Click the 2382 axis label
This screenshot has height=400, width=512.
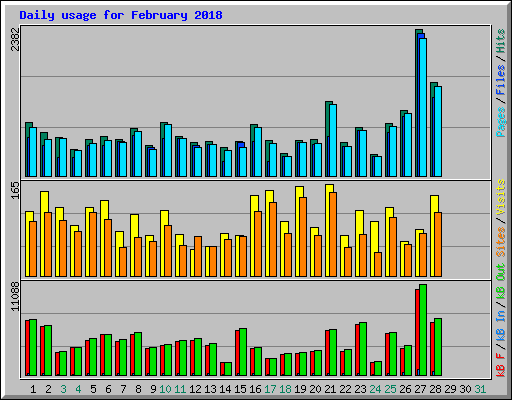15,39
